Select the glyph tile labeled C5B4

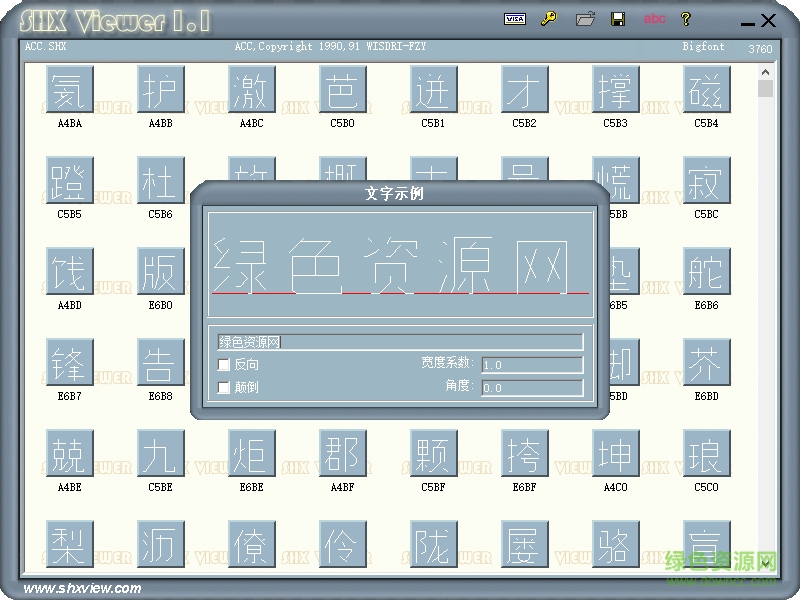pos(707,89)
